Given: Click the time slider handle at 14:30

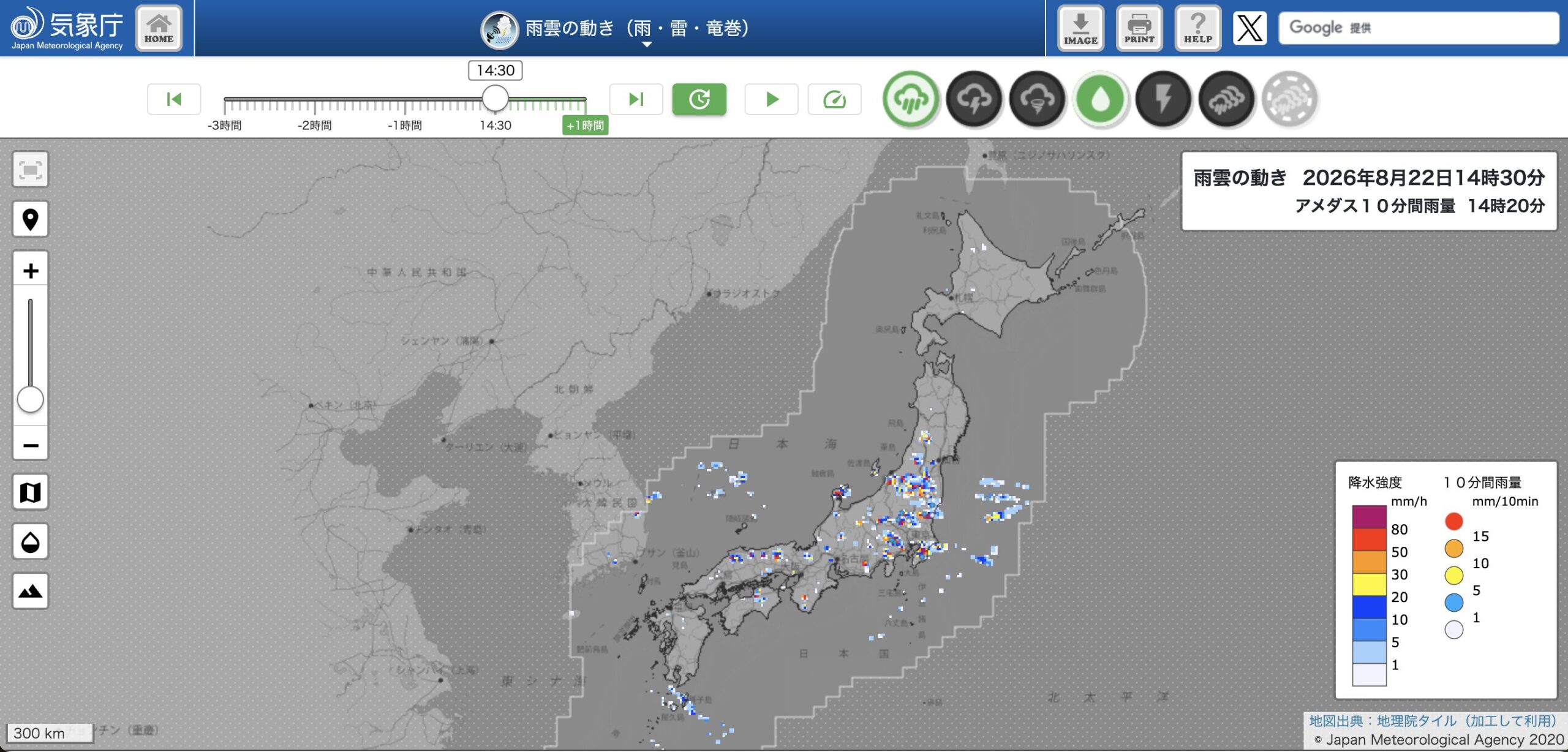Looking at the screenshot, I should [x=495, y=98].
